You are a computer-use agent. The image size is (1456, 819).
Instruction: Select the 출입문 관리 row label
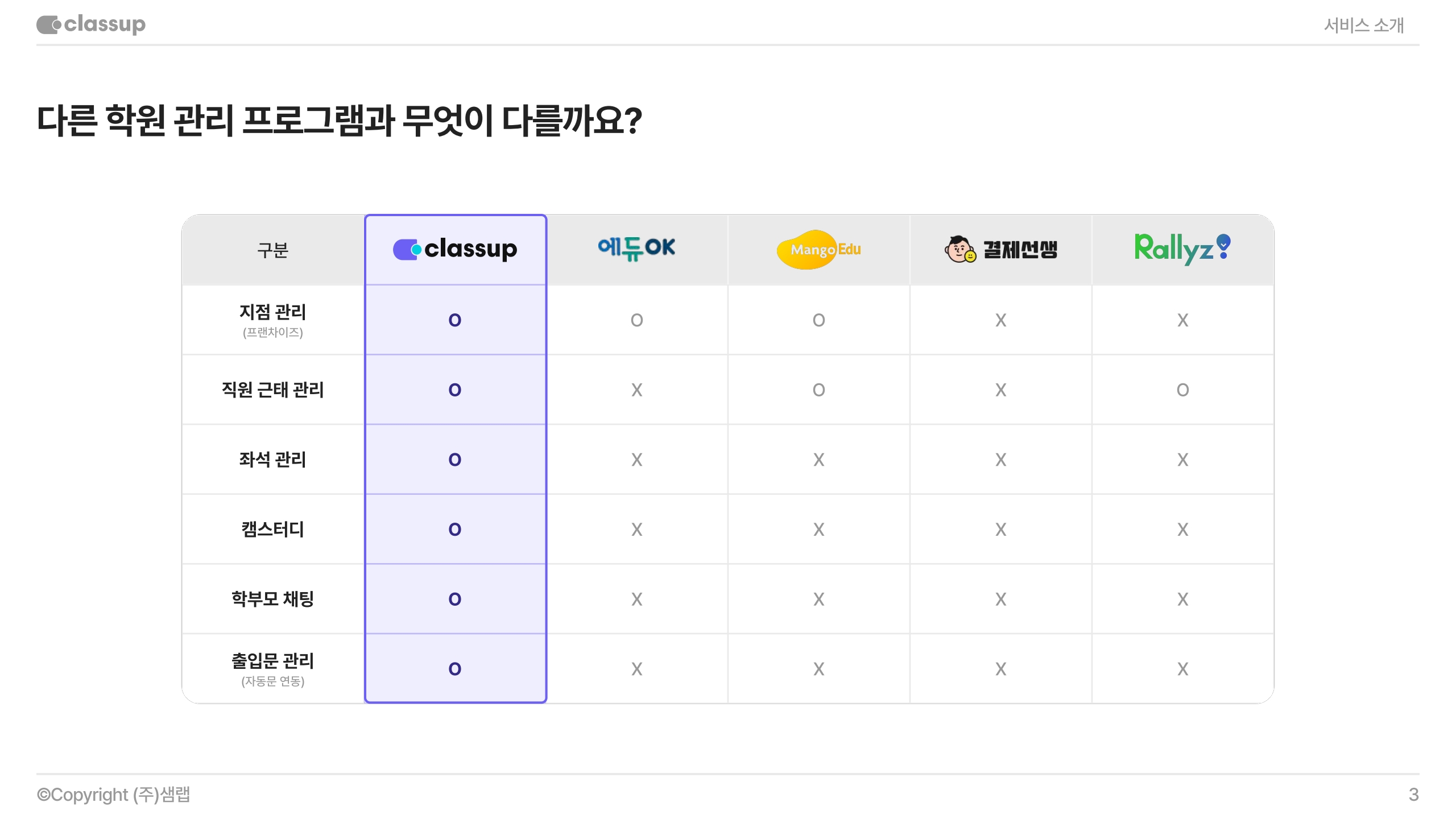point(273,661)
